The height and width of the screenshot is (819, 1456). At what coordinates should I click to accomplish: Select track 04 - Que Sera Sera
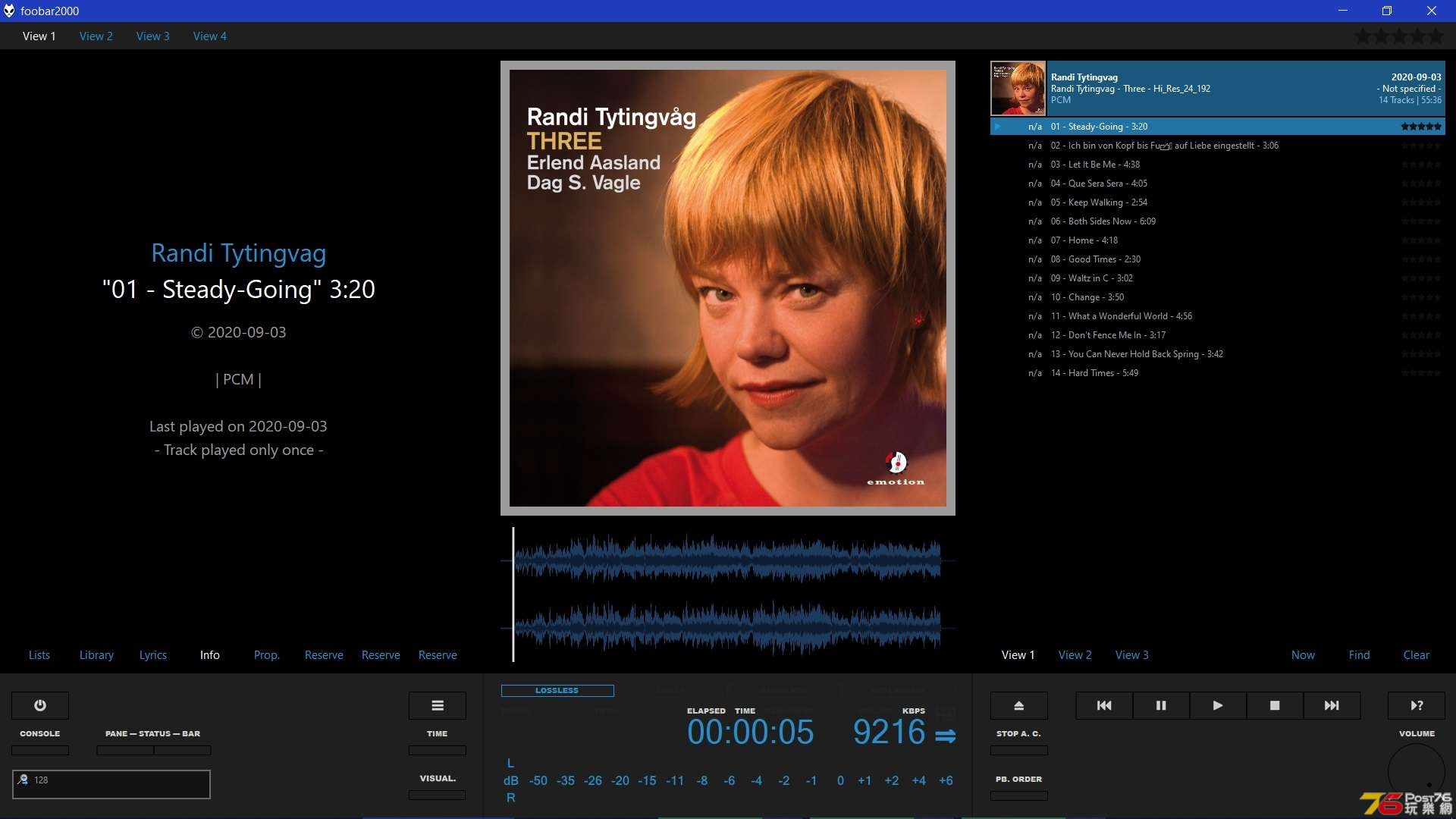coord(1218,184)
